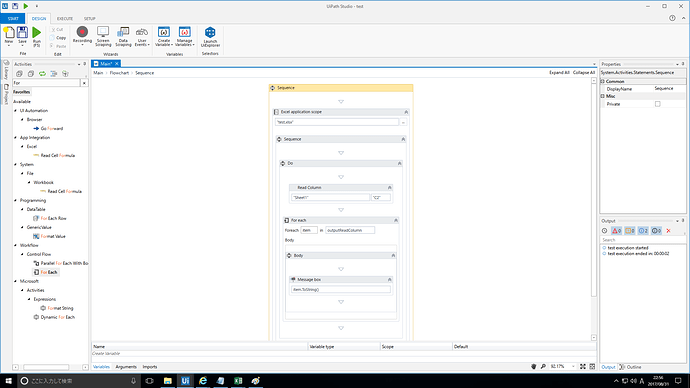The image size is (690, 388).
Task: Open the Excel app in the taskbar
Action: click(x=238, y=381)
